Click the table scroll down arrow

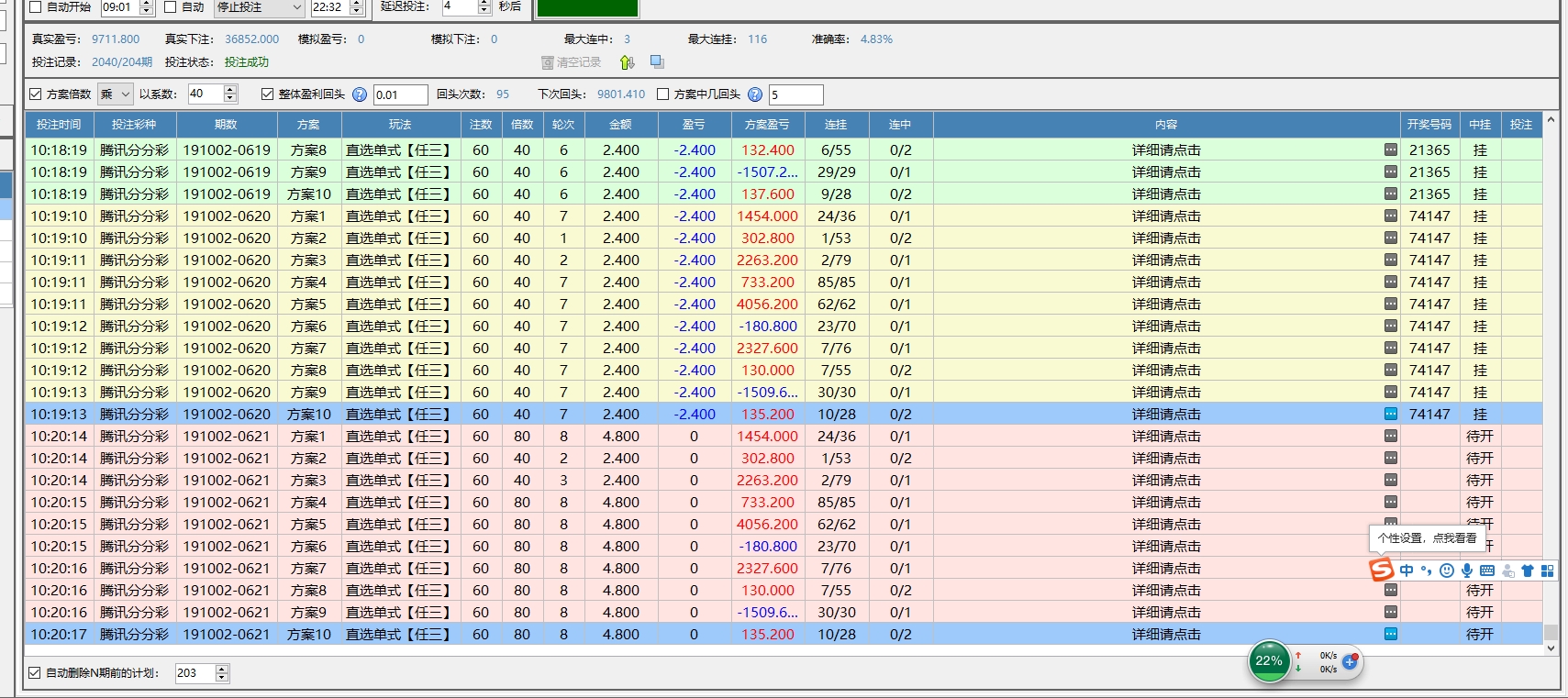[x=1551, y=648]
